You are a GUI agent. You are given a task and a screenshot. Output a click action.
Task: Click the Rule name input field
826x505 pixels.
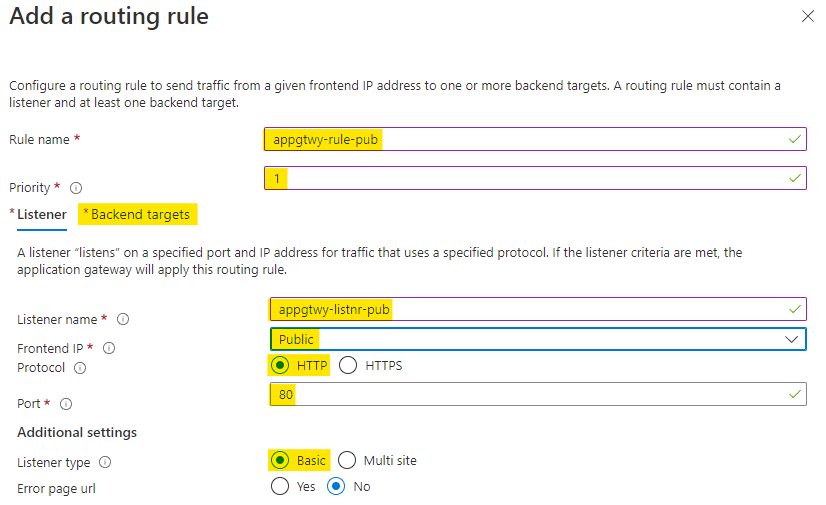535,140
